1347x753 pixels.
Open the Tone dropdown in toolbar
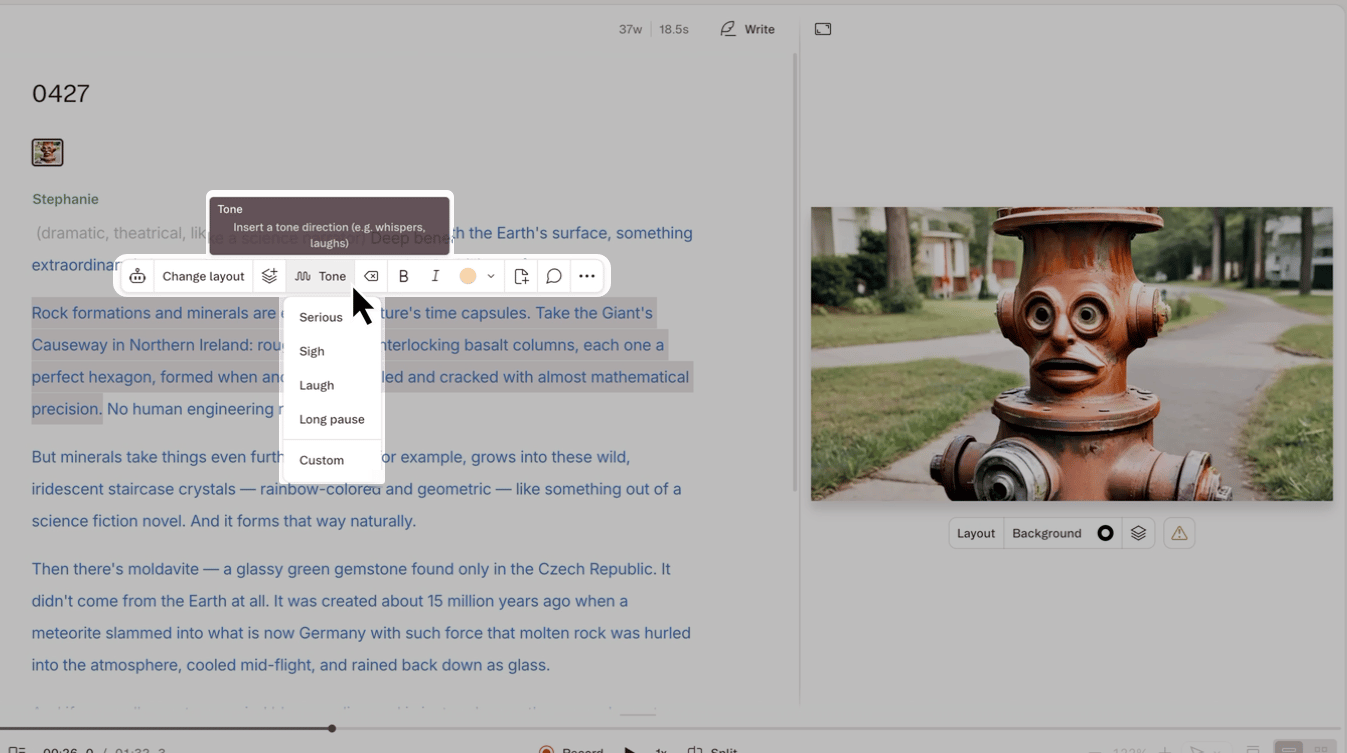click(x=321, y=276)
